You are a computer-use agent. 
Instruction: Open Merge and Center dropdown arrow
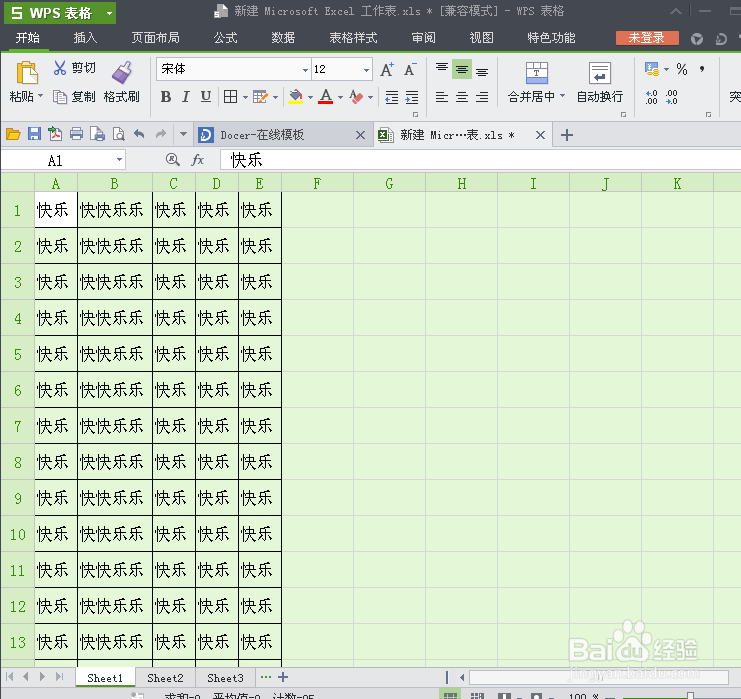(x=562, y=96)
